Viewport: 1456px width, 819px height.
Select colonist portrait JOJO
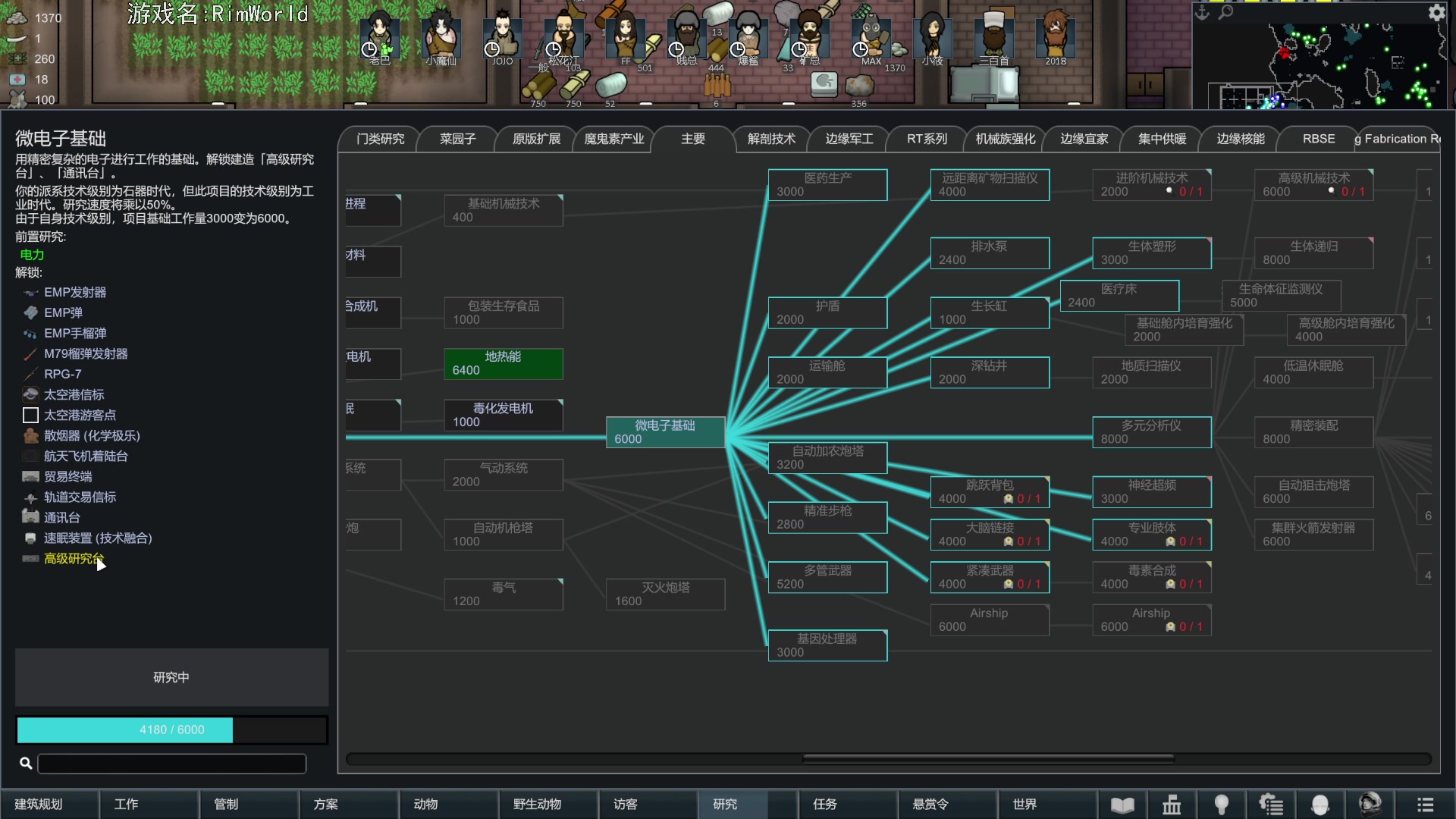point(502,36)
